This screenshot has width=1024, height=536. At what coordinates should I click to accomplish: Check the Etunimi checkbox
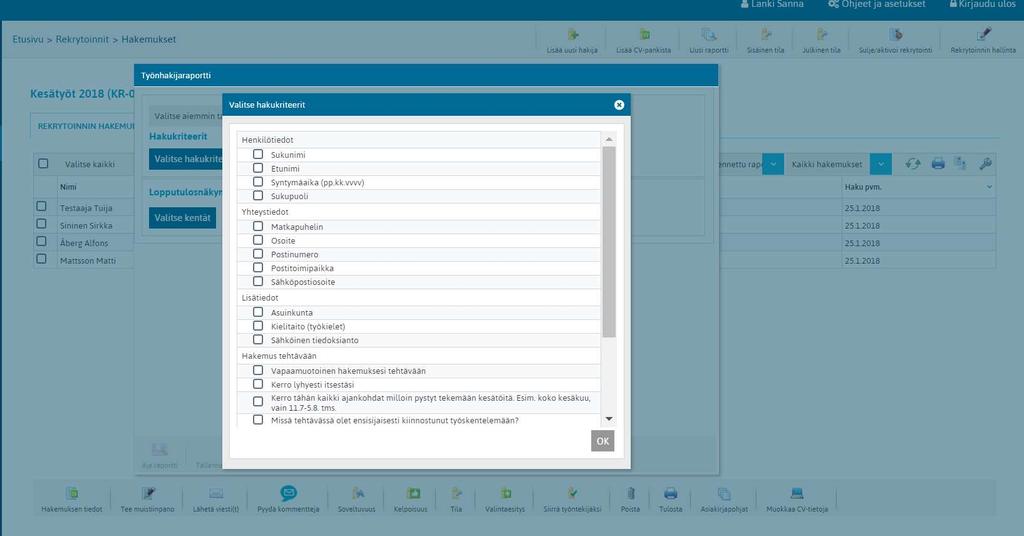(258, 168)
